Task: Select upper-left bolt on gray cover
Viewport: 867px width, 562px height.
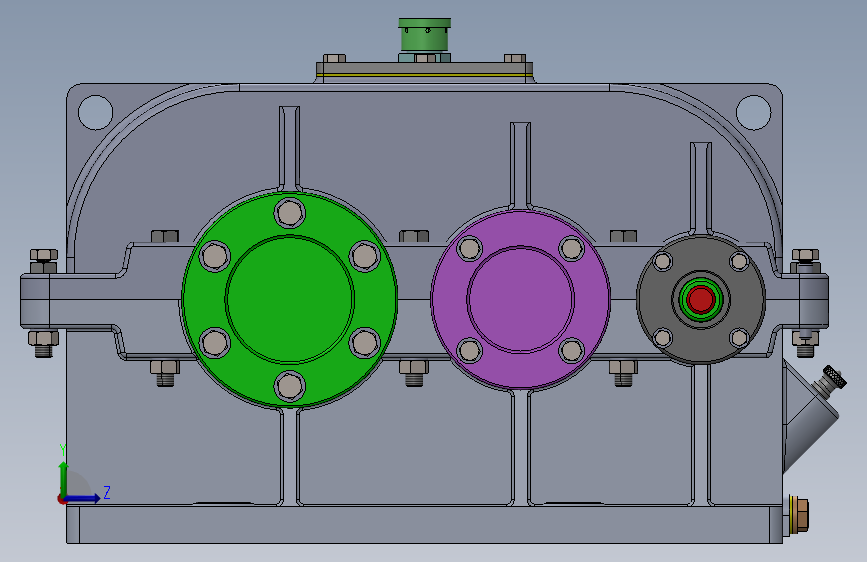Action: tap(663, 261)
